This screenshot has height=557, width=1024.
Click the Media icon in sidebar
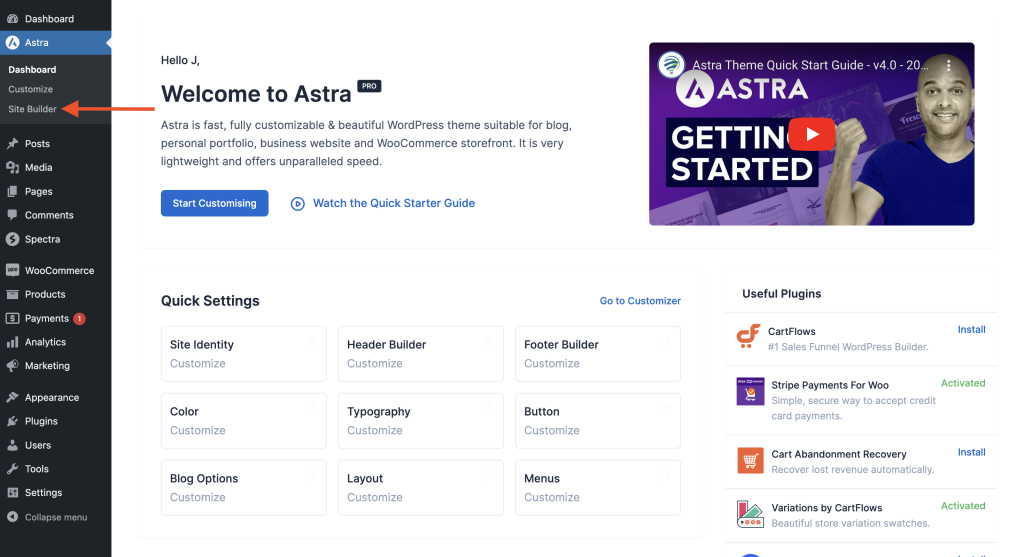coord(12,167)
